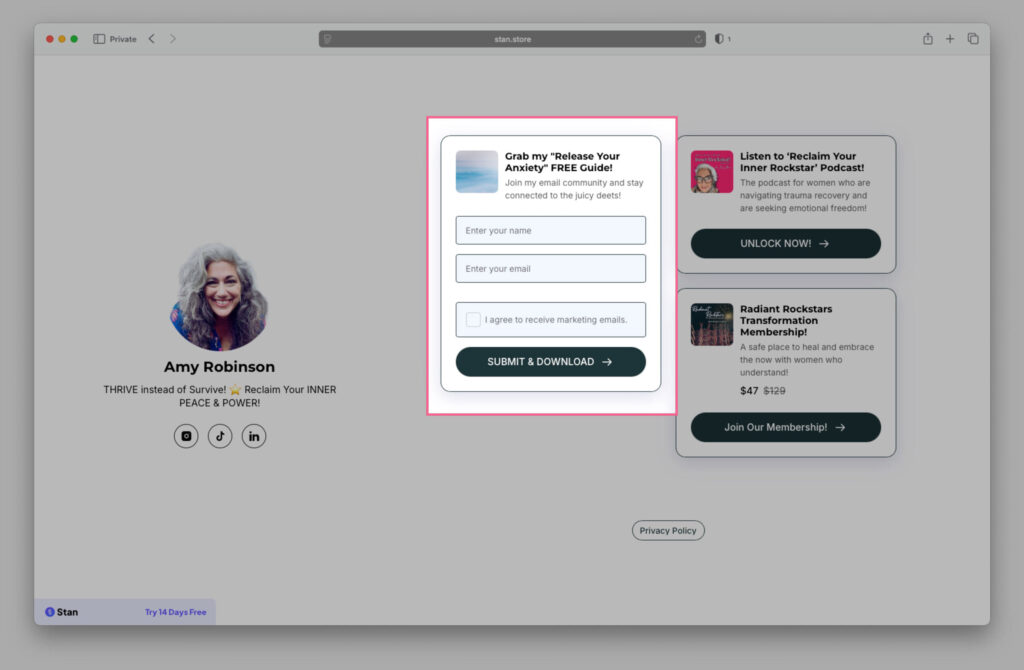Click the podcast cover thumbnail
This screenshot has height=670, width=1024.
[x=712, y=172]
